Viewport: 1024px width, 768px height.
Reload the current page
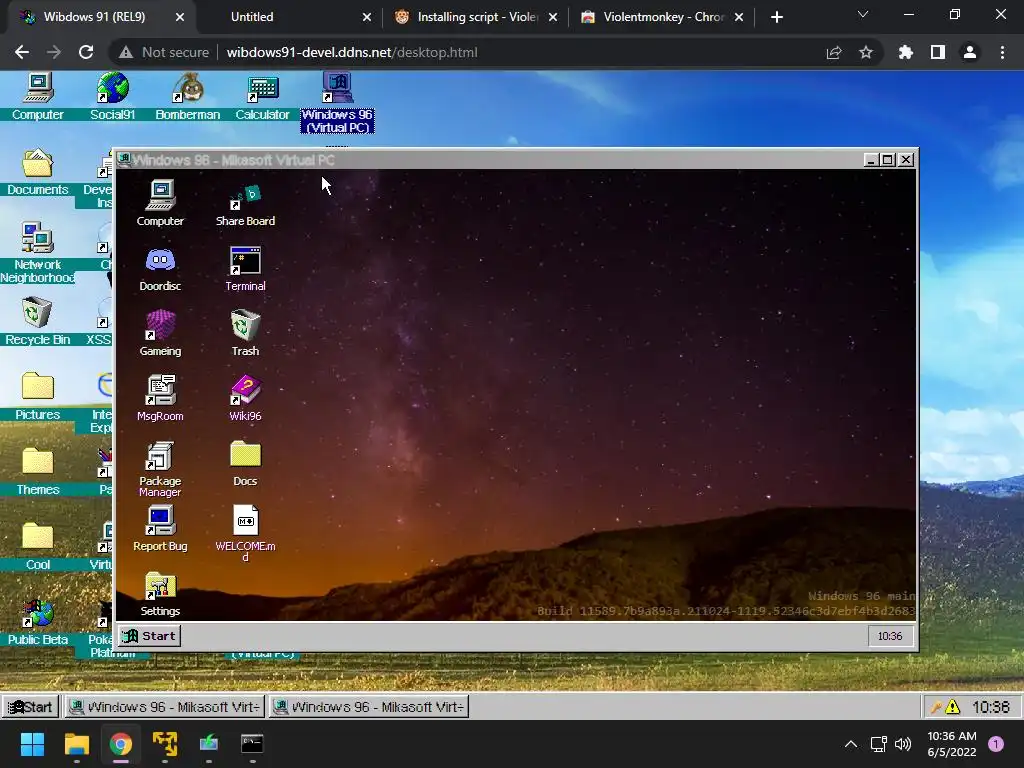[86, 52]
